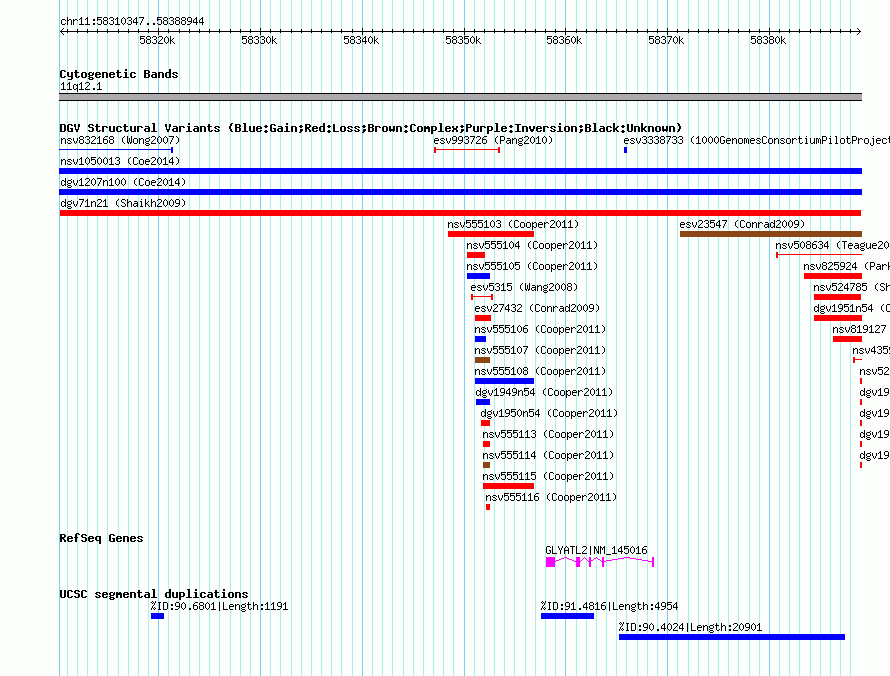Open the RefSeq Genes track title
This screenshot has width=890, height=676.
[101, 538]
